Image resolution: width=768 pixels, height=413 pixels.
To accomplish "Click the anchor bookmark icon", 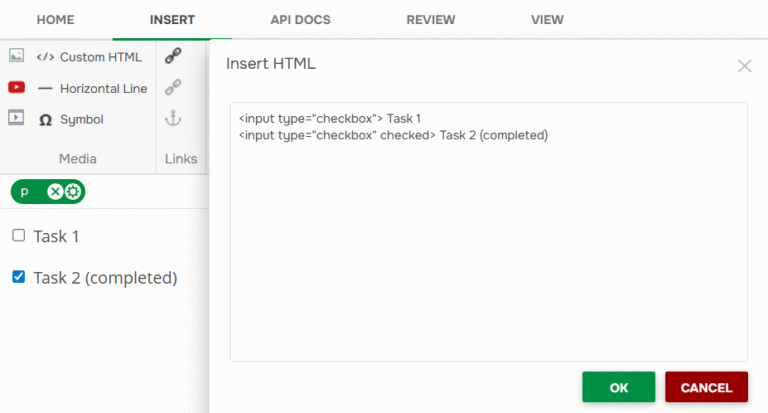I will [173, 118].
